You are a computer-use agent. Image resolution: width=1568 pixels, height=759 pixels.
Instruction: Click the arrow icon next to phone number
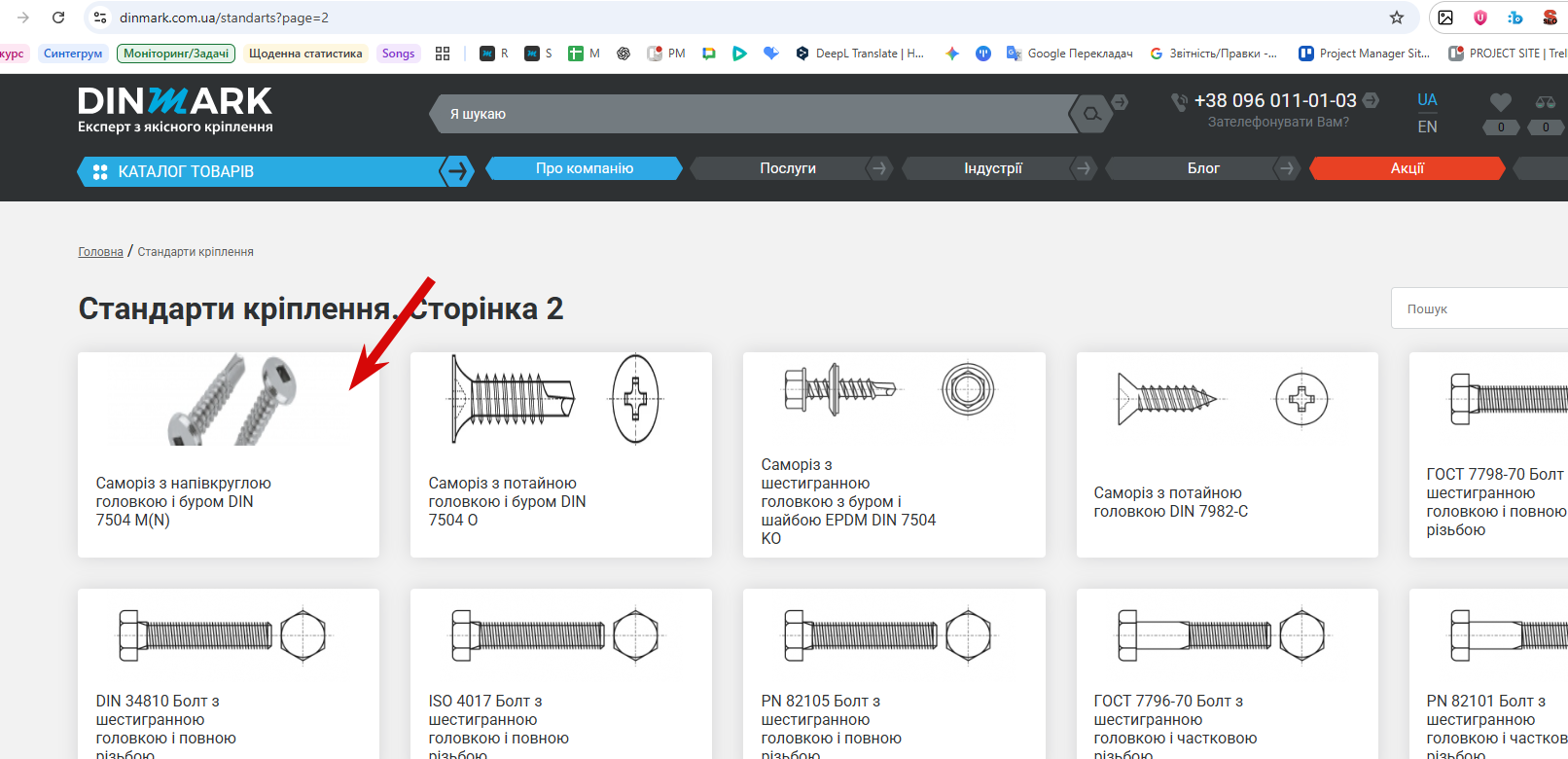click(1371, 100)
